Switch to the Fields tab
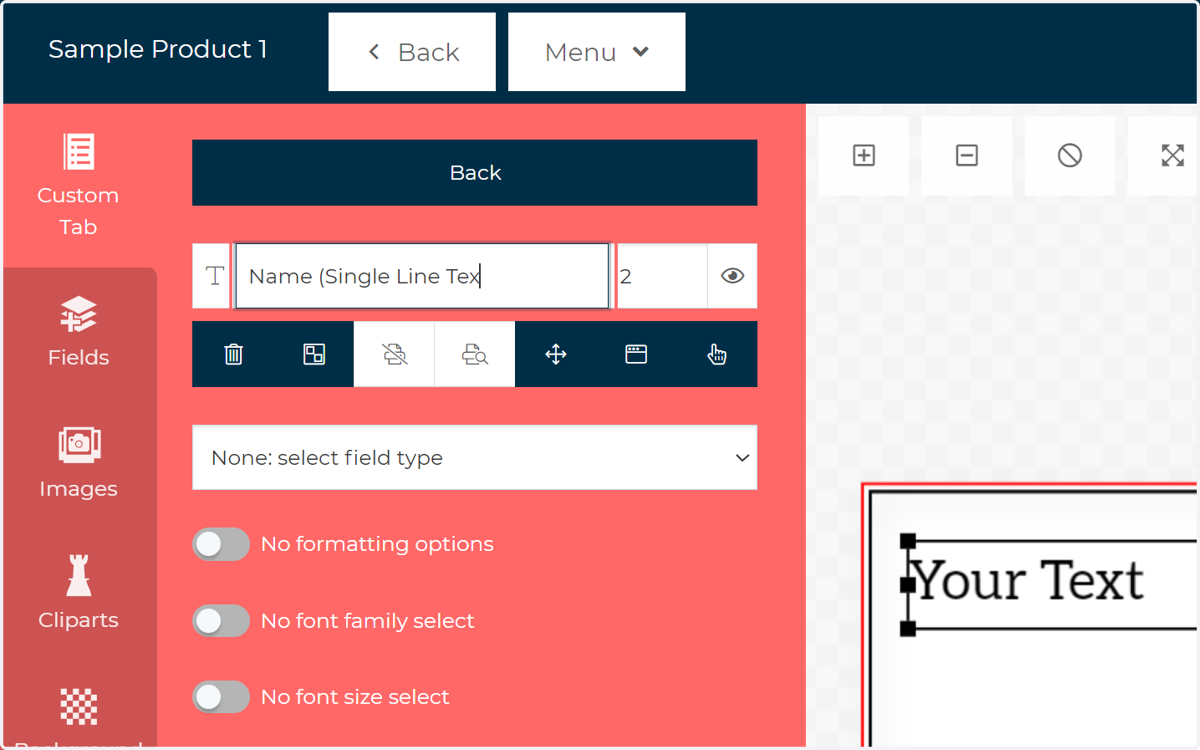The image size is (1200, 750). pos(78,332)
